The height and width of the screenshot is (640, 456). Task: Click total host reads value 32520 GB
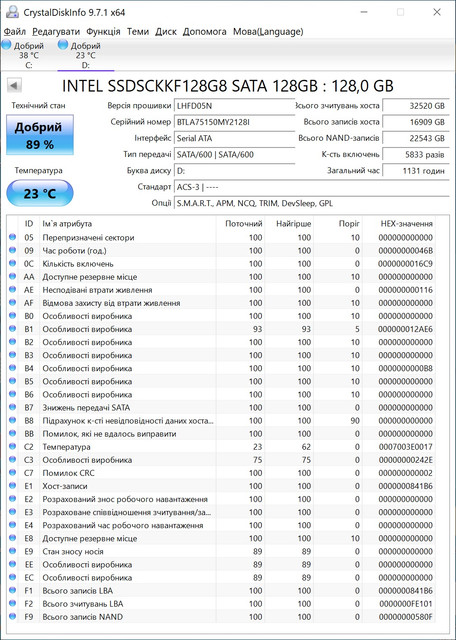[x=416, y=106]
